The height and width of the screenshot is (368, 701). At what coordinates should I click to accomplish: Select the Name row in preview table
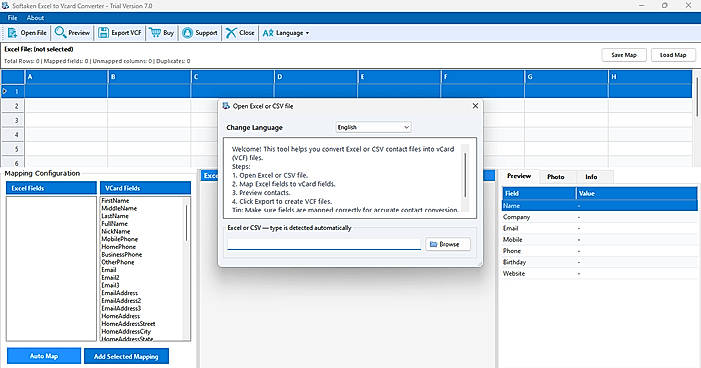[599, 206]
